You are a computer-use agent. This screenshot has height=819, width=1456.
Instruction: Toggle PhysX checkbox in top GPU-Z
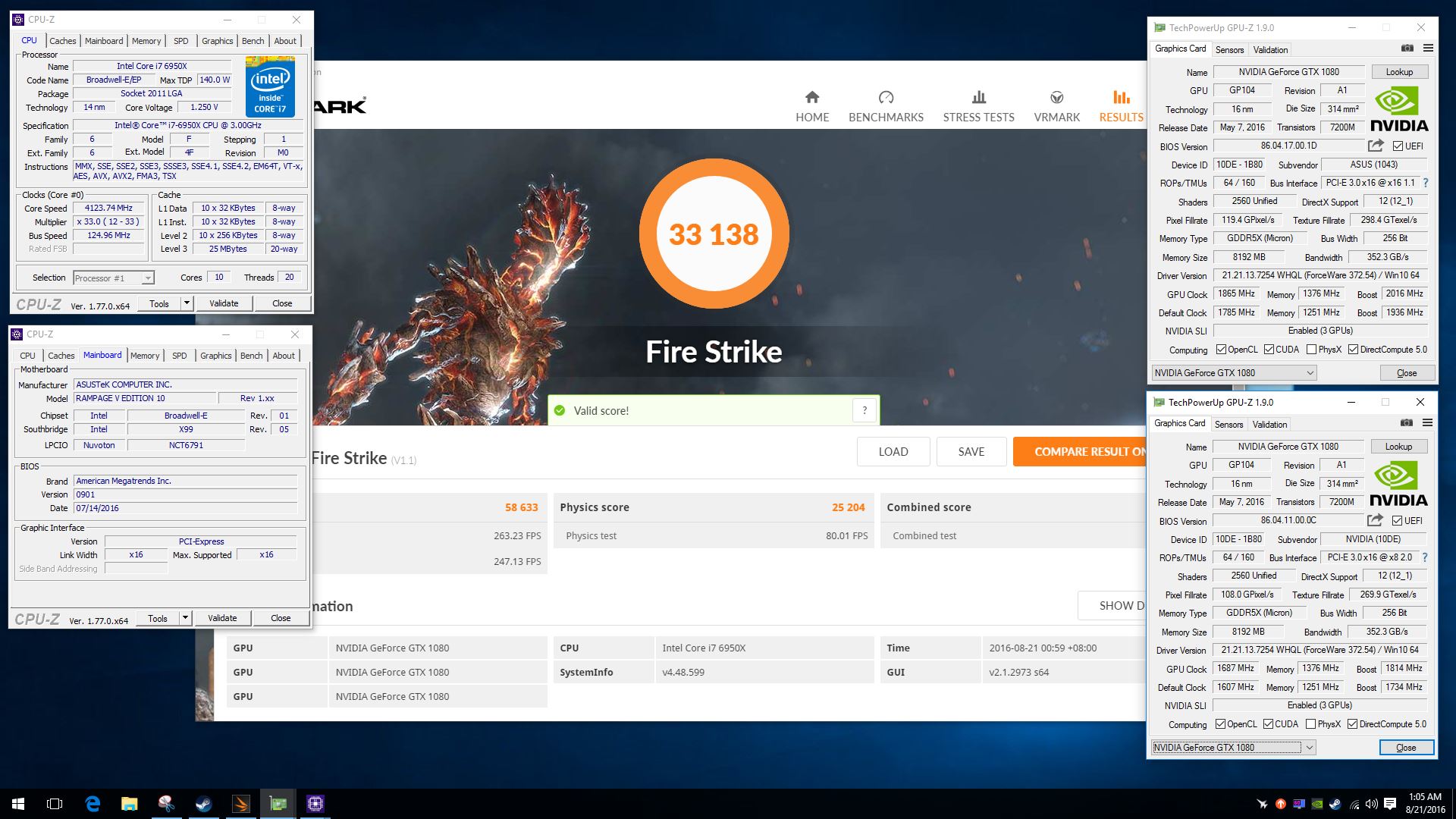click(x=1311, y=350)
